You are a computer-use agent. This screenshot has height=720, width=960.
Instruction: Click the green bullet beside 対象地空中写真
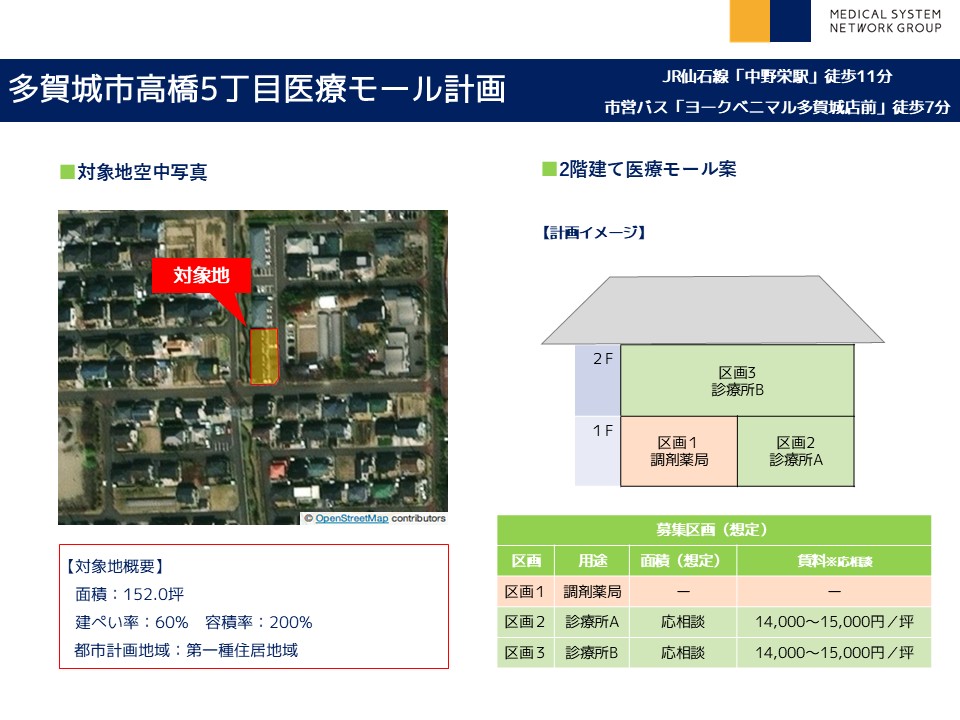67,172
